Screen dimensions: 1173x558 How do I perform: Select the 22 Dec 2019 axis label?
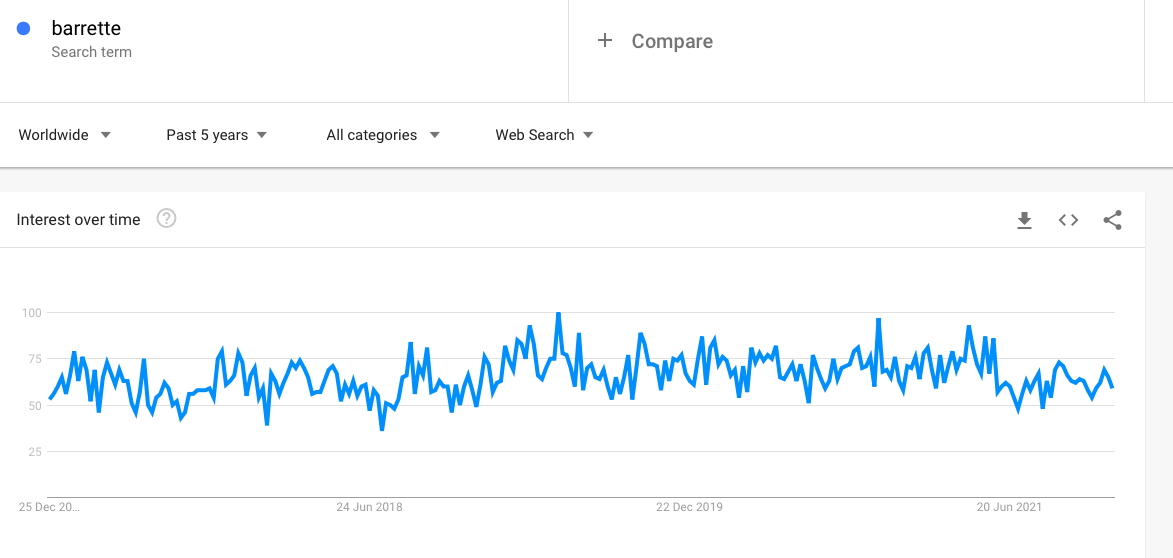(689, 507)
